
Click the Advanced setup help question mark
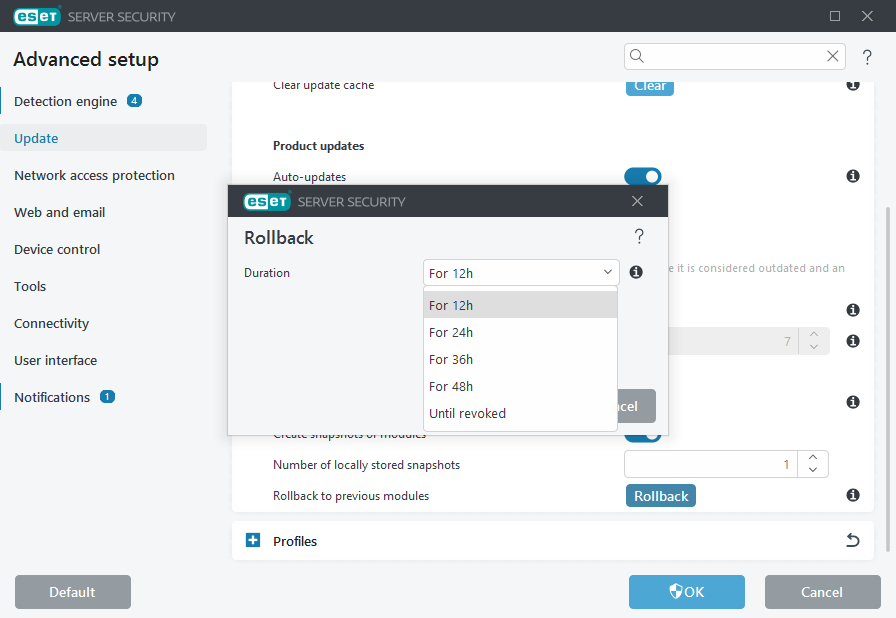point(867,57)
